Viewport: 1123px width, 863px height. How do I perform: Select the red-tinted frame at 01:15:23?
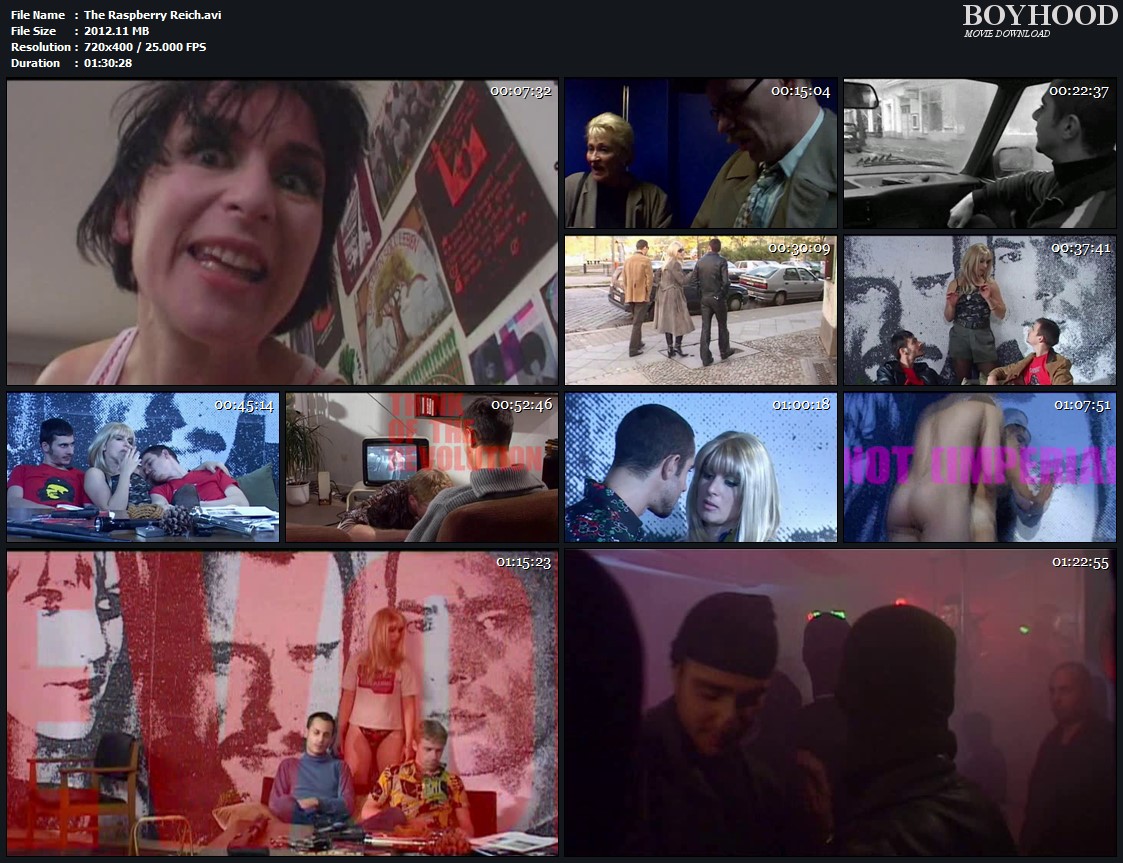click(282, 703)
